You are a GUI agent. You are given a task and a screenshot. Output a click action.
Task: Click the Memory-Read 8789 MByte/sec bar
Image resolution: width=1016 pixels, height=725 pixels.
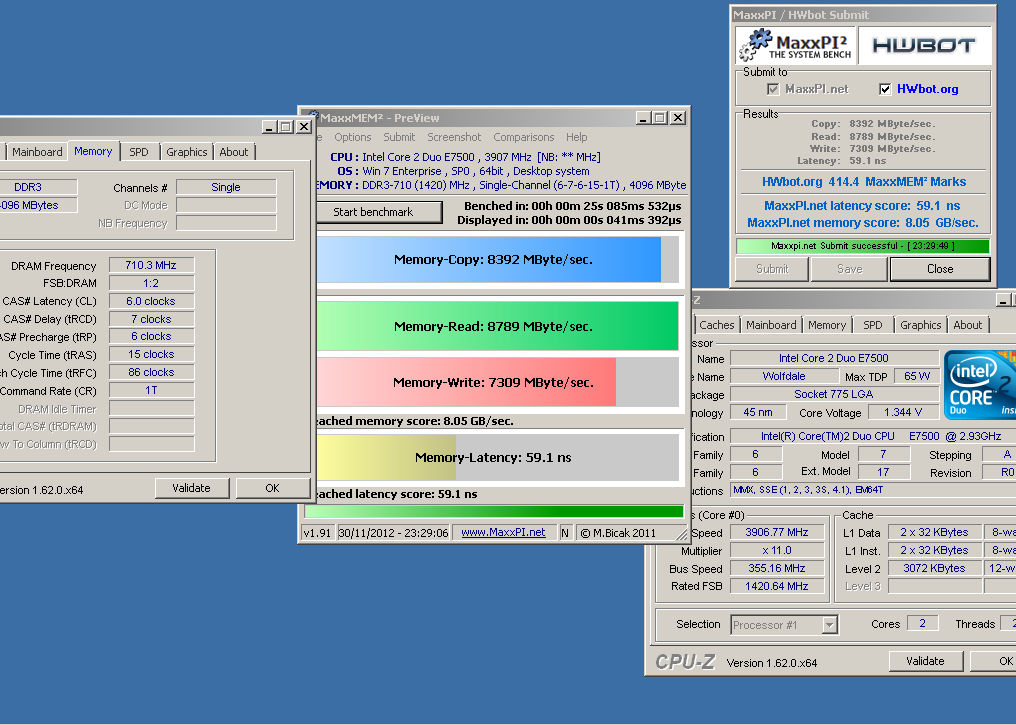[x=498, y=326]
